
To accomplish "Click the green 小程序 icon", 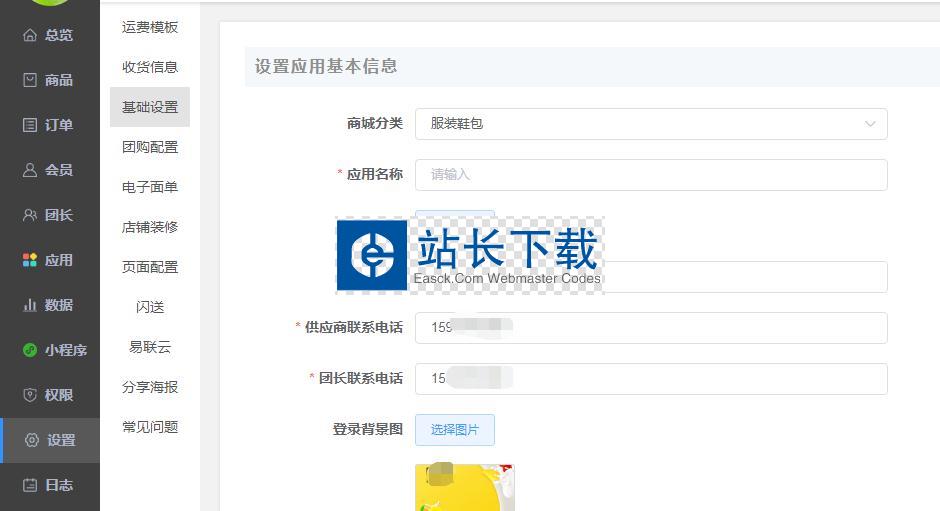I will [30, 350].
